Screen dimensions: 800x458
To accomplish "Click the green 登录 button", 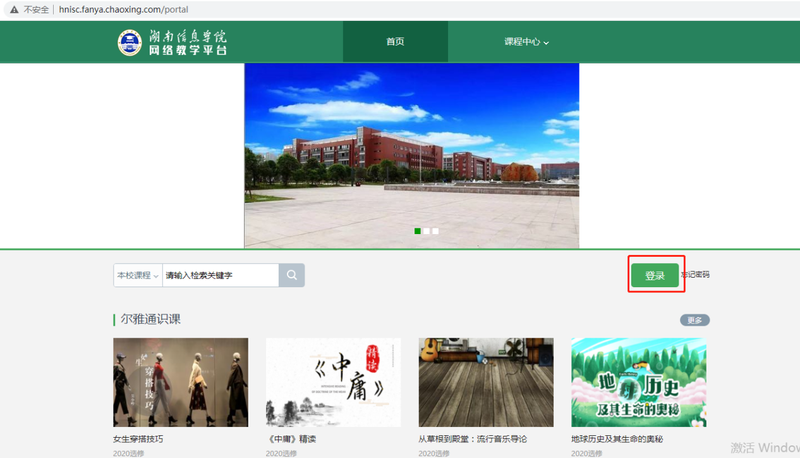I will [655, 275].
